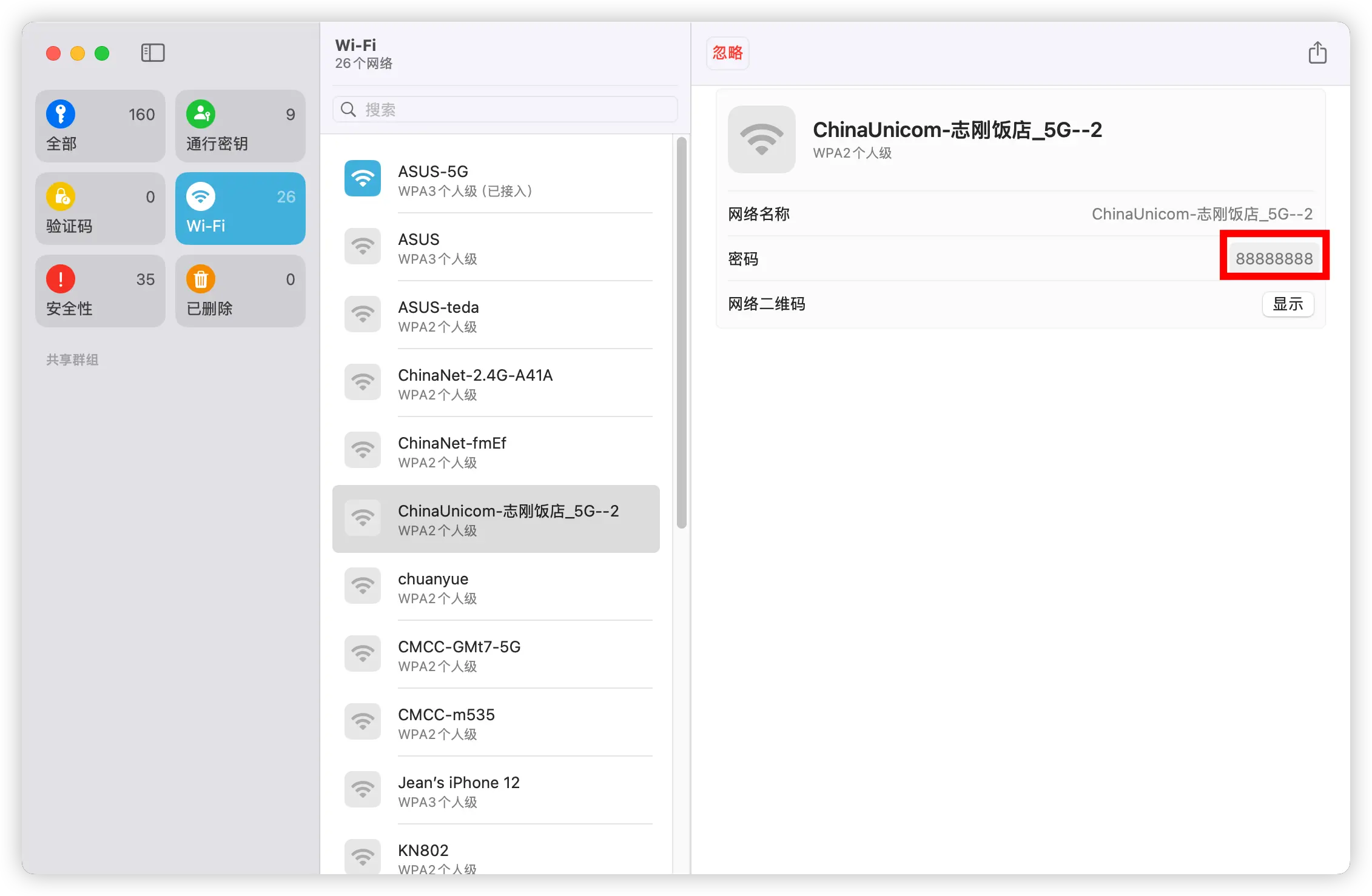Click the red alert icon for 安全性
Image resolution: width=1372 pixels, height=896 pixels.
click(61, 279)
